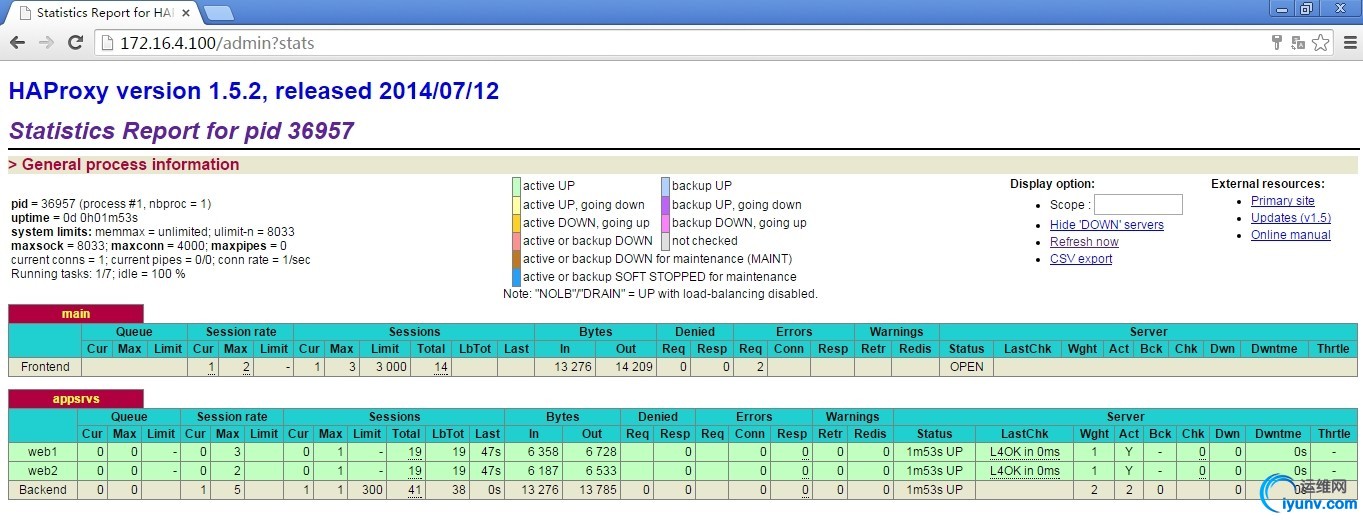Click the saved password key icon
The image size is (1363, 520).
[1276, 43]
